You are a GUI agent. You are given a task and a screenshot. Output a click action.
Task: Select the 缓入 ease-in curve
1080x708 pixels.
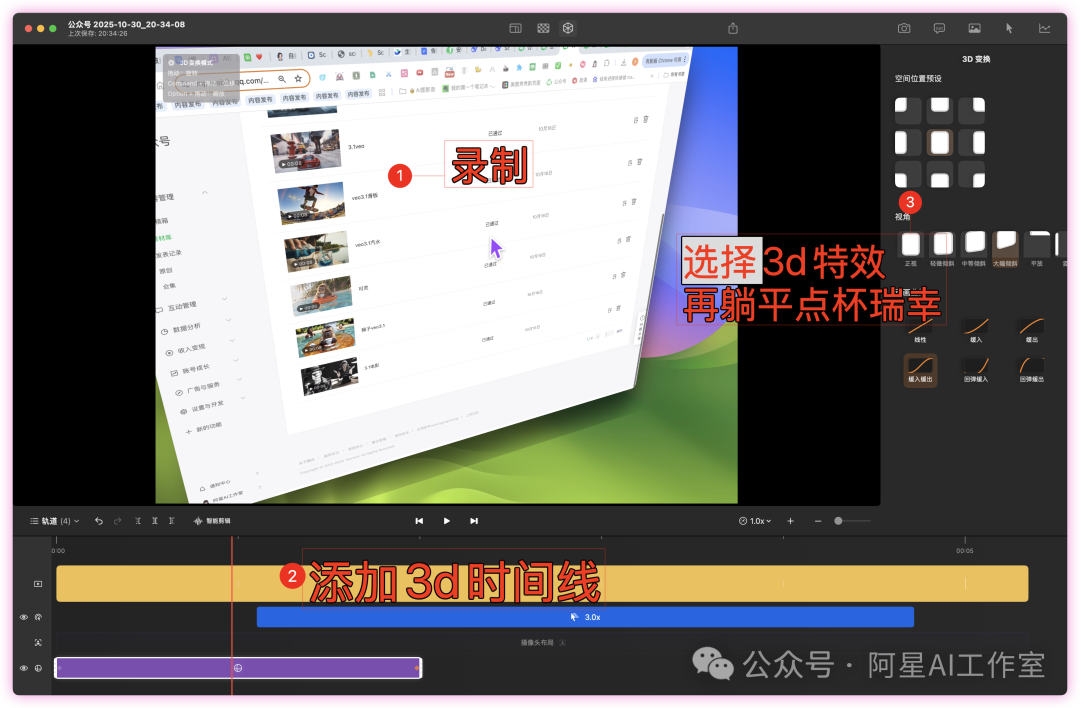(x=976, y=330)
